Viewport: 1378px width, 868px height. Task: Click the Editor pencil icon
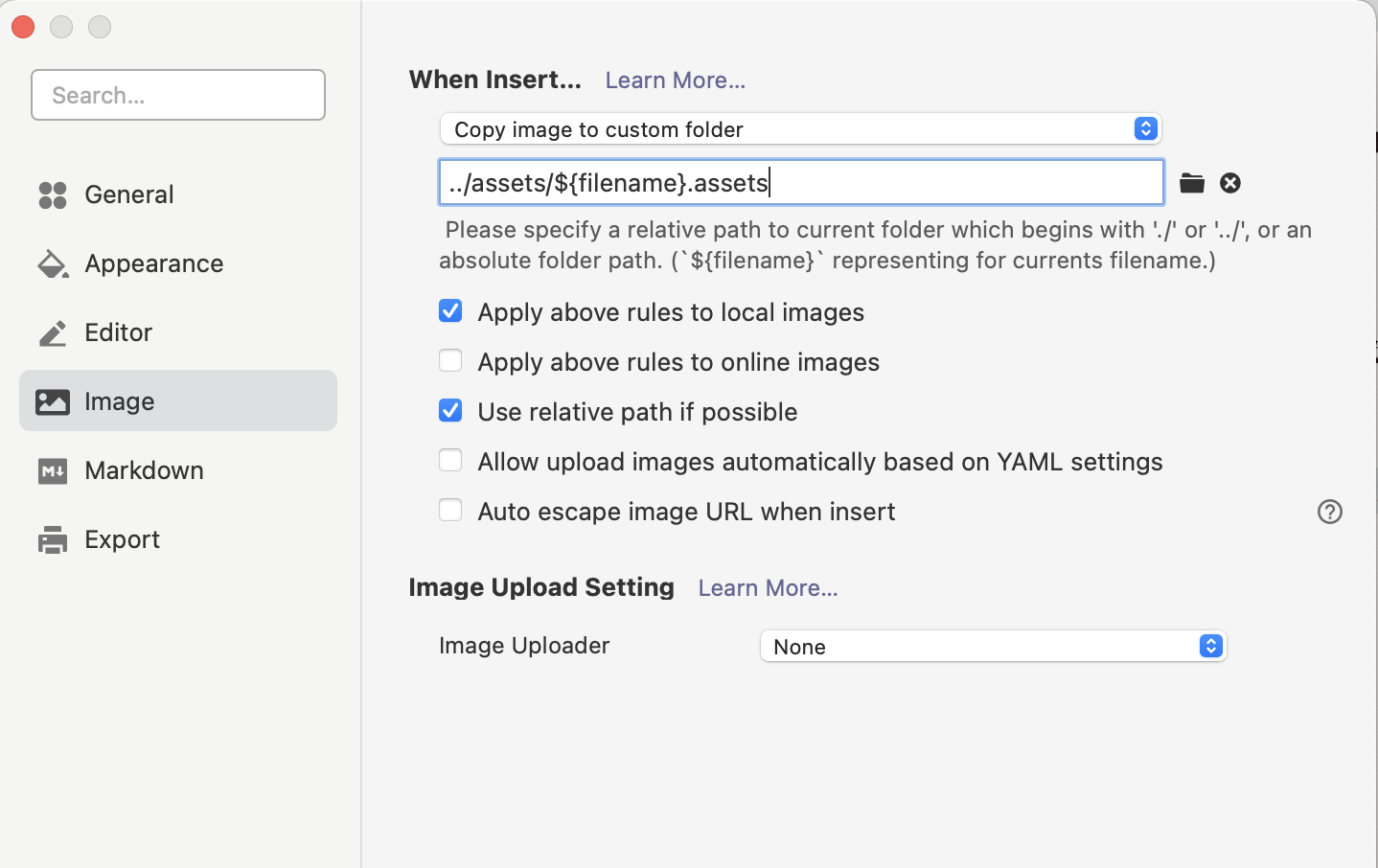tap(53, 332)
